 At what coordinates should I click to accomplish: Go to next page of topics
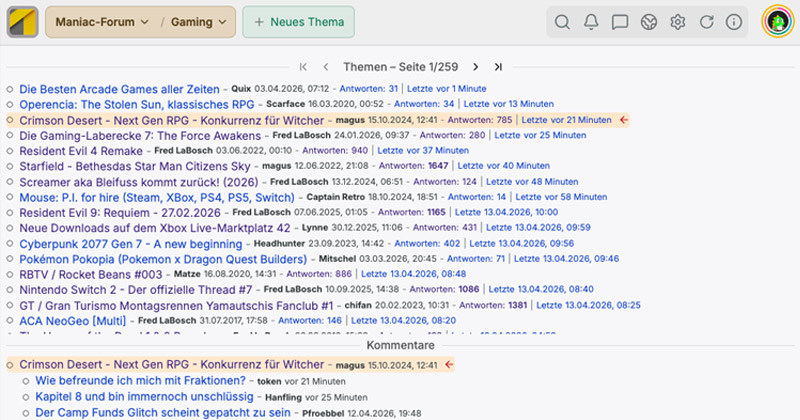coord(476,67)
